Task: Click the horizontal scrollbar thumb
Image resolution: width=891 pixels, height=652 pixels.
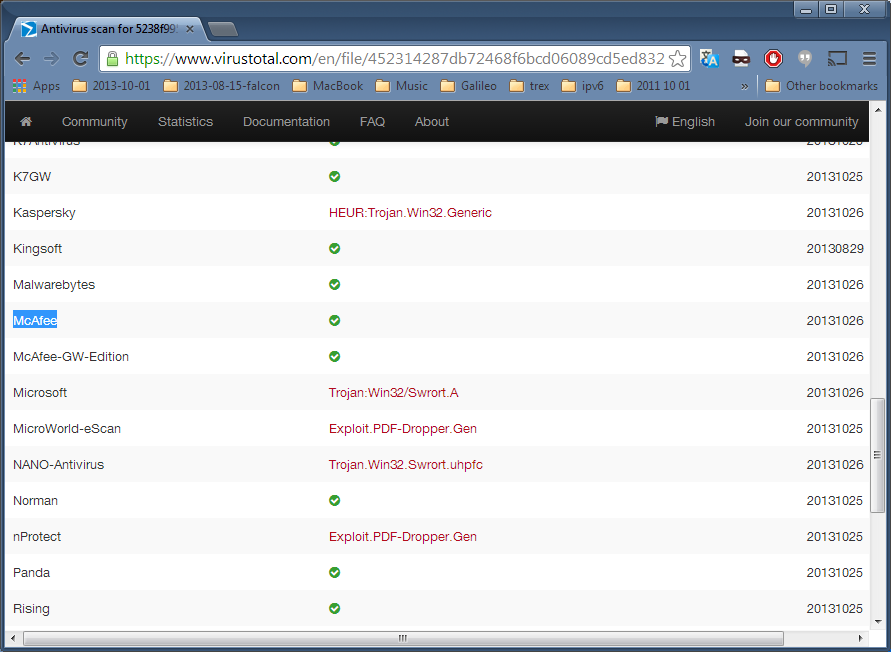Action: (x=403, y=638)
